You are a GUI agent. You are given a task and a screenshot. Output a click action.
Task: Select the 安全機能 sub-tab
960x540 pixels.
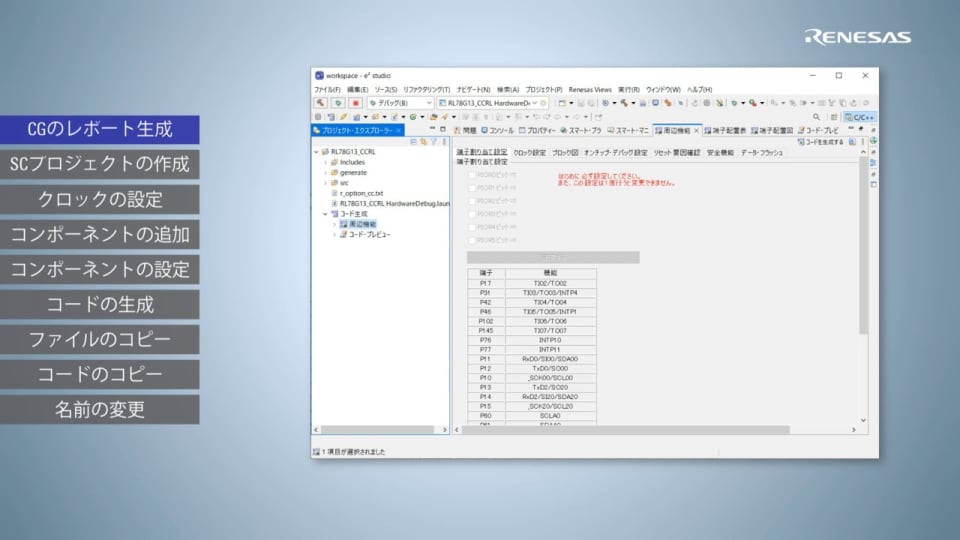[x=720, y=152]
